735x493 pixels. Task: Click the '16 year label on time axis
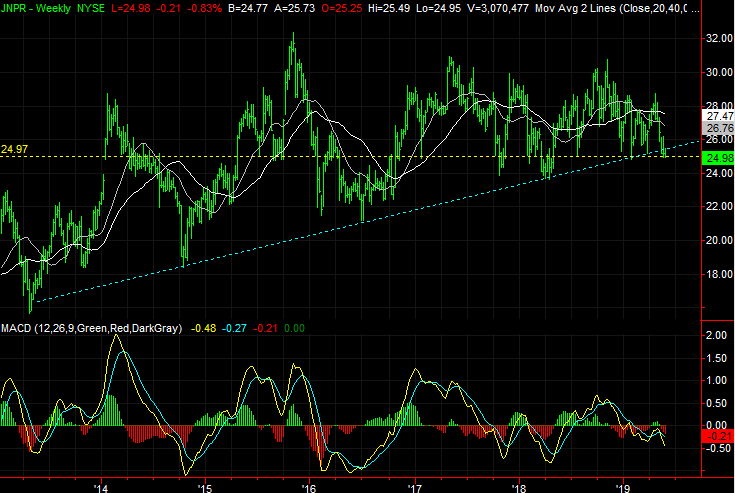308,488
